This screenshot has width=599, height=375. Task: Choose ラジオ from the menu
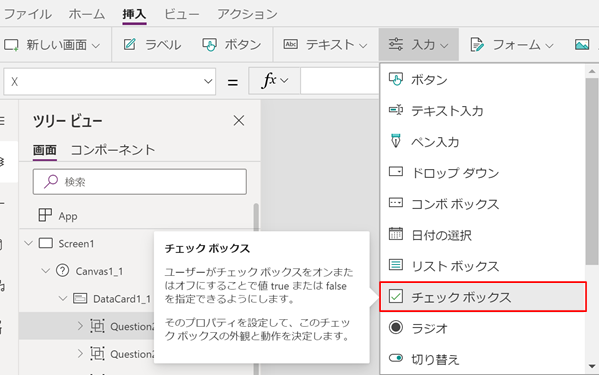pos(483,328)
